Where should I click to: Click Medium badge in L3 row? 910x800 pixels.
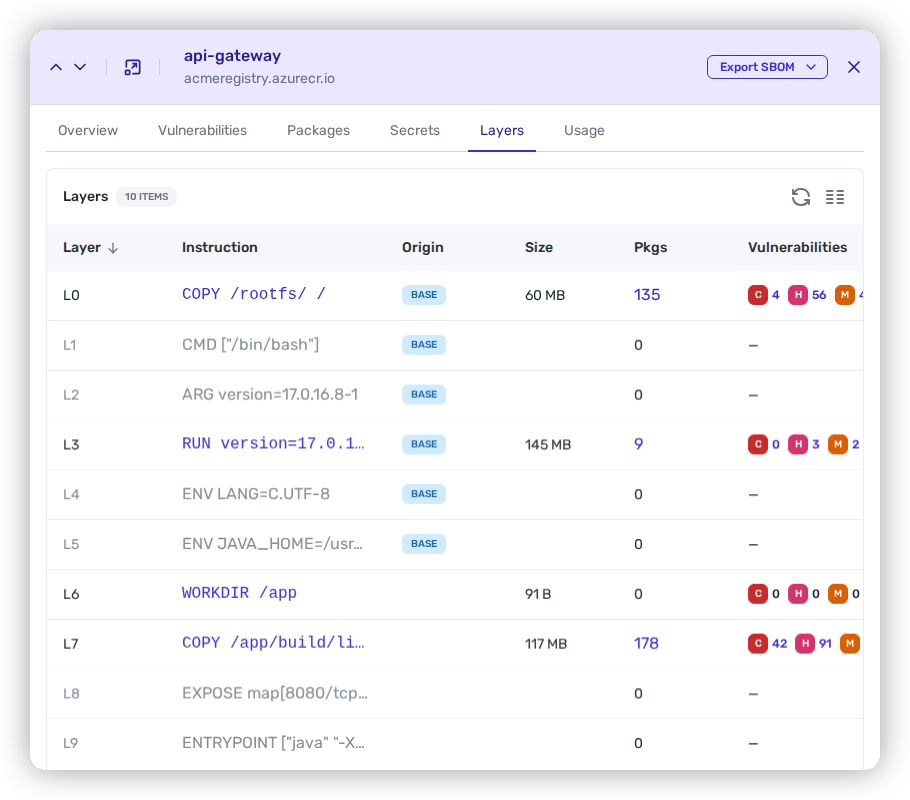[x=837, y=445]
